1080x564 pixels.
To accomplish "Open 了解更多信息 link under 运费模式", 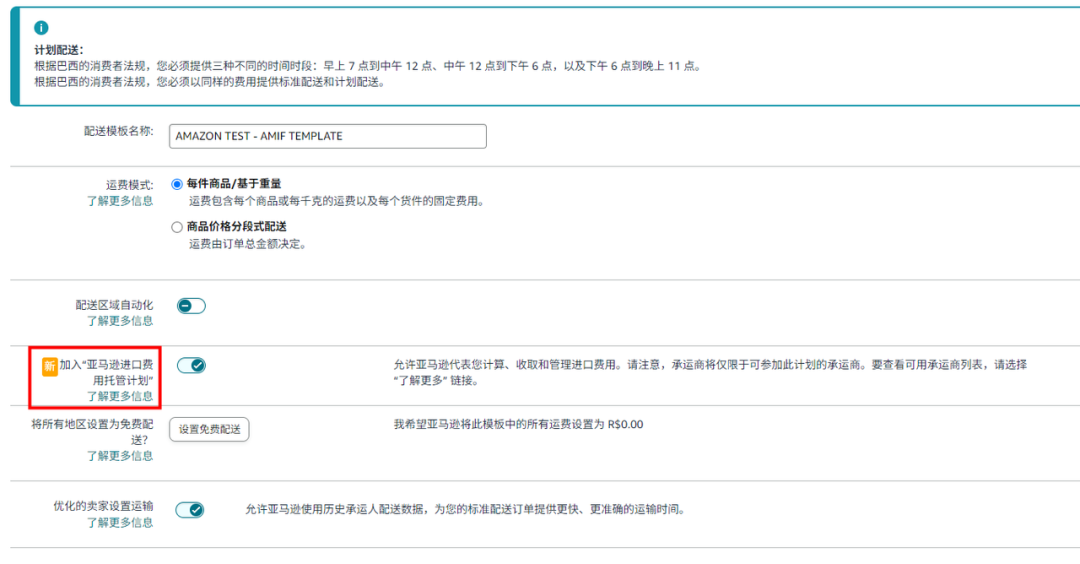I will pos(119,201).
